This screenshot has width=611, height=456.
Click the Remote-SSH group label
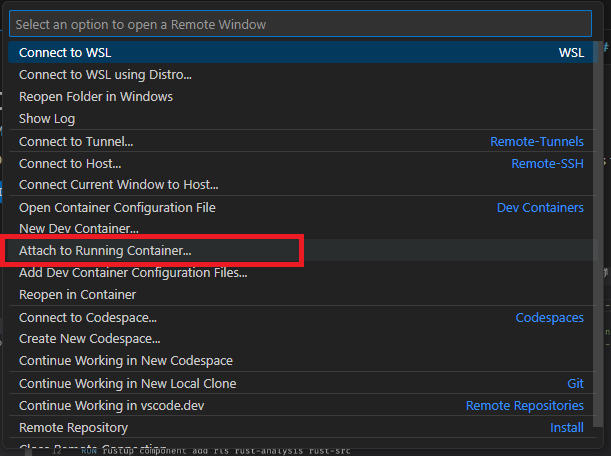(547, 163)
